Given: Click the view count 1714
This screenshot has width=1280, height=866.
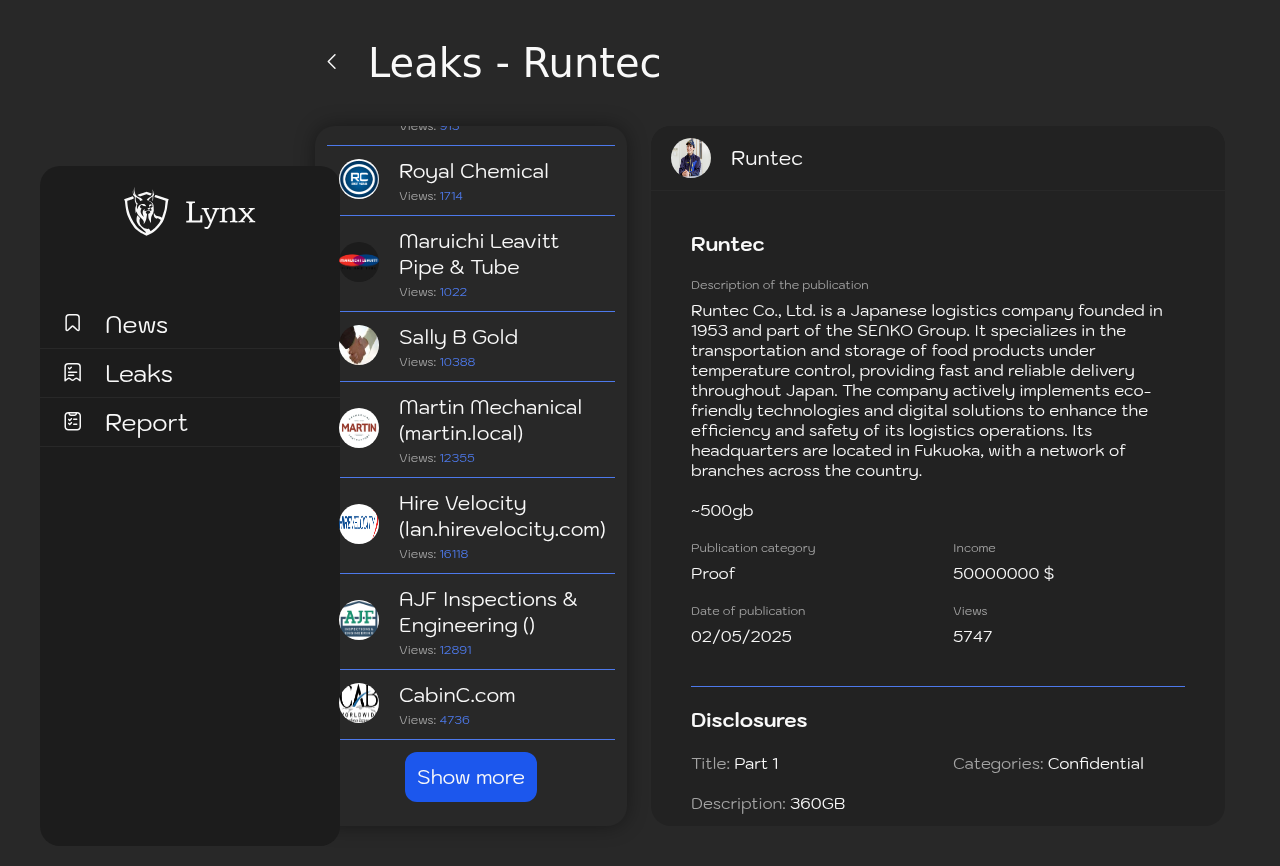Looking at the screenshot, I should point(451,196).
